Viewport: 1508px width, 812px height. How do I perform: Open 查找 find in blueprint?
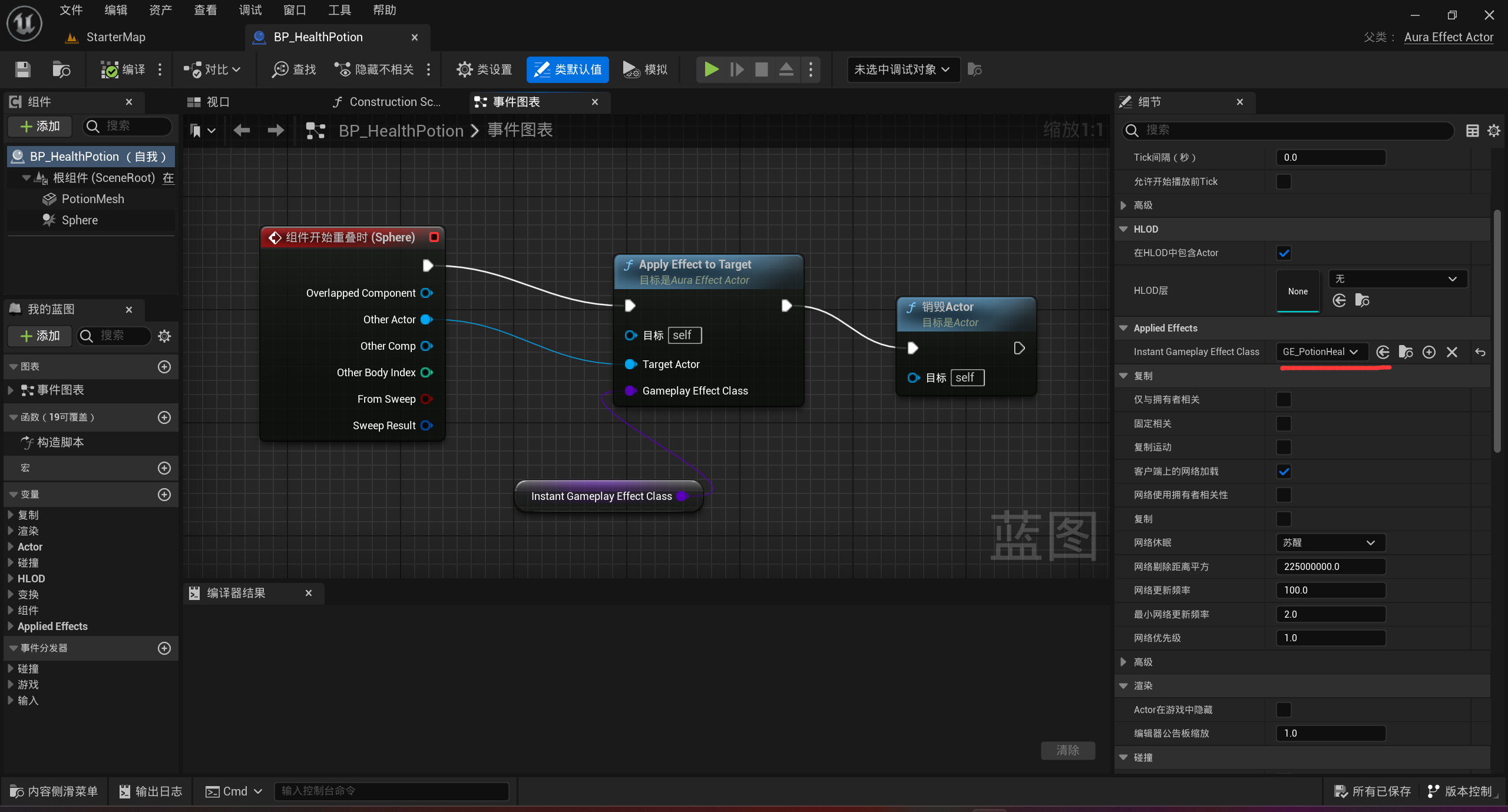294,69
